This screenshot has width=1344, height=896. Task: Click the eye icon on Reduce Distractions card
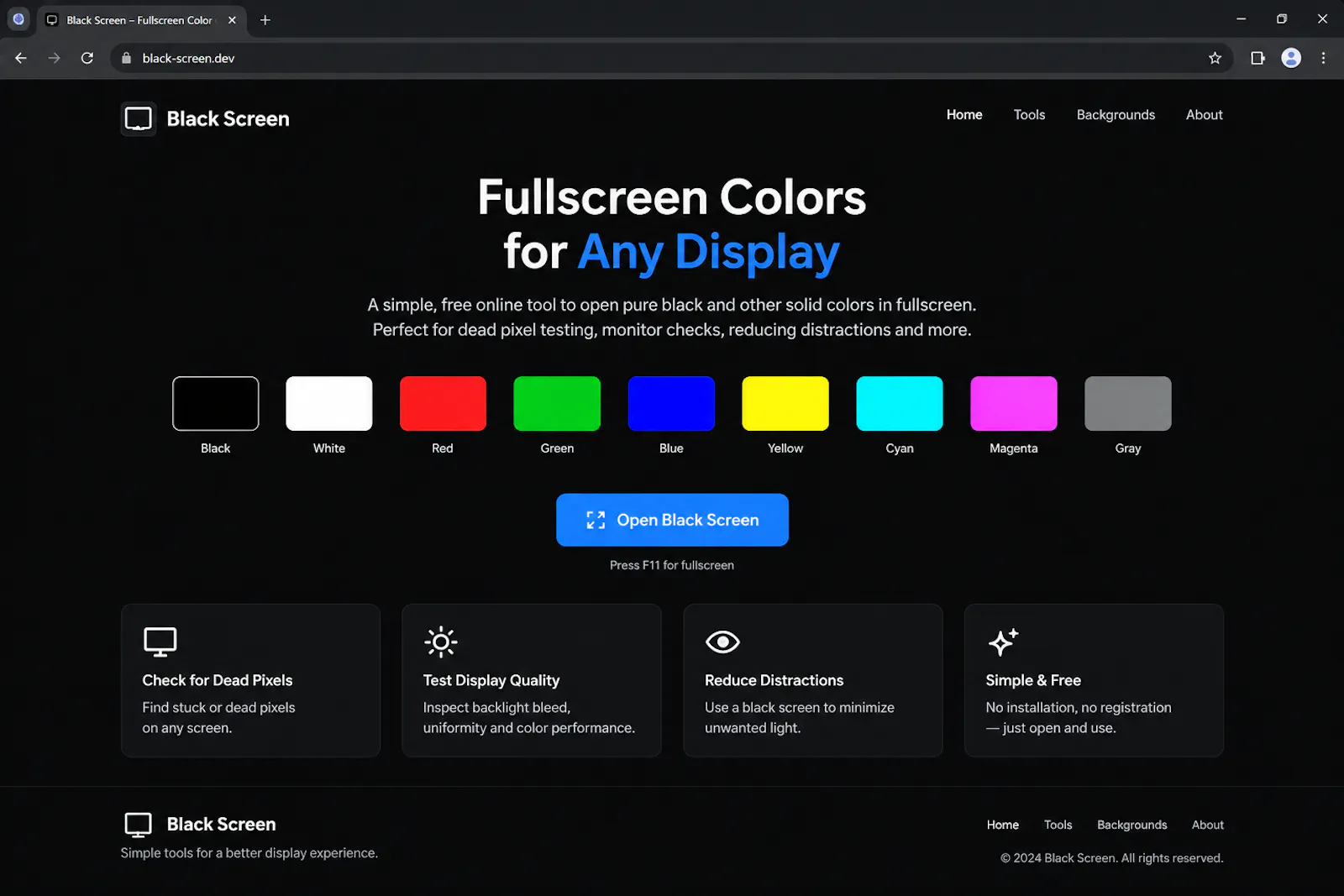pyautogui.click(x=722, y=642)
